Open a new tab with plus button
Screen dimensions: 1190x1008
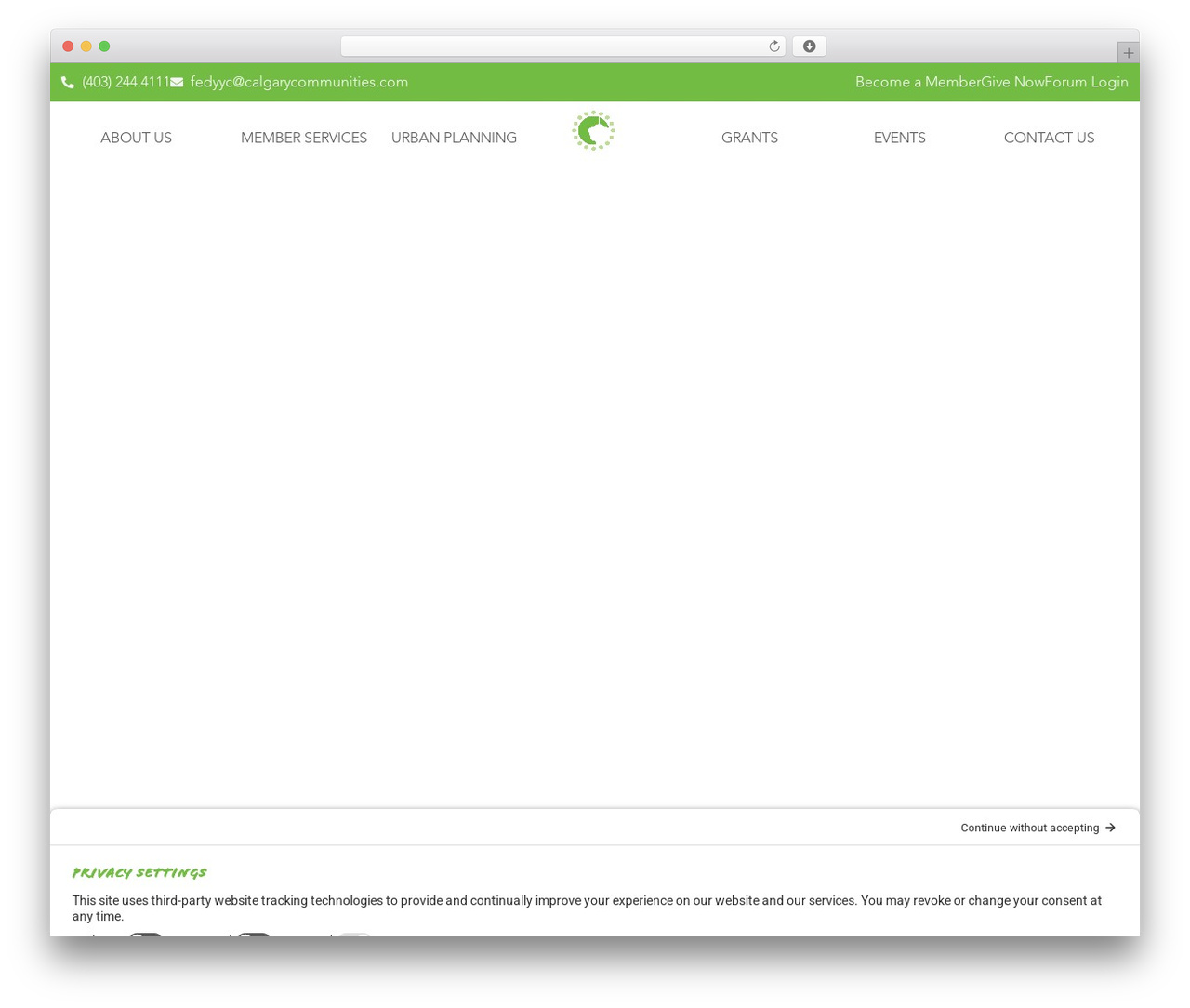tap(1128, 53)
